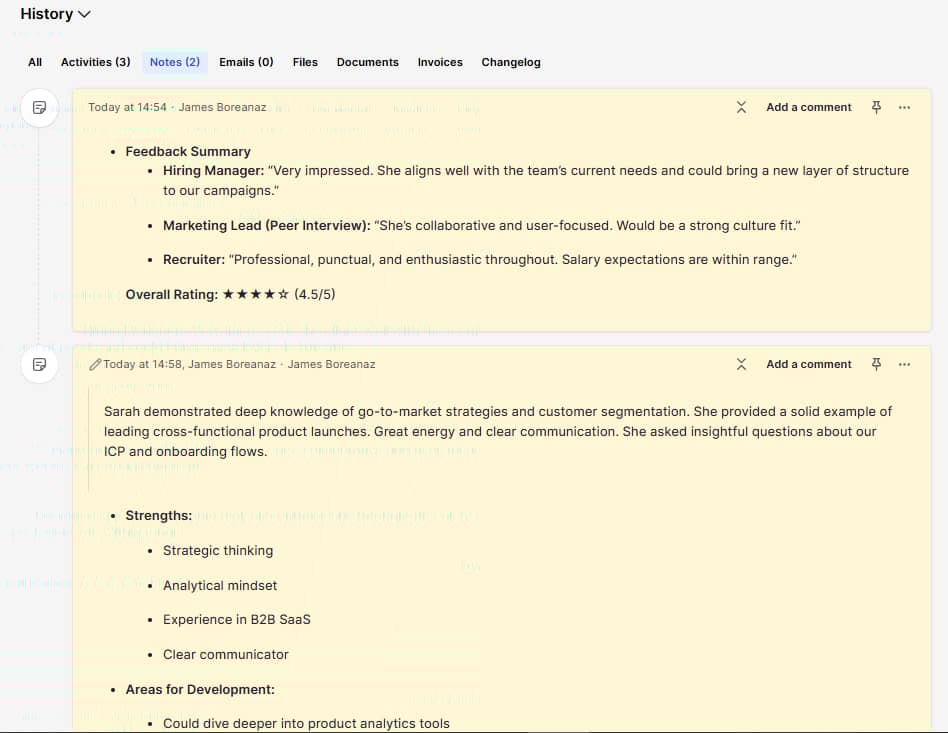Open the three-dot menu on the first note
The height and width of the screenshot is (733, 948).
[905, 107]
